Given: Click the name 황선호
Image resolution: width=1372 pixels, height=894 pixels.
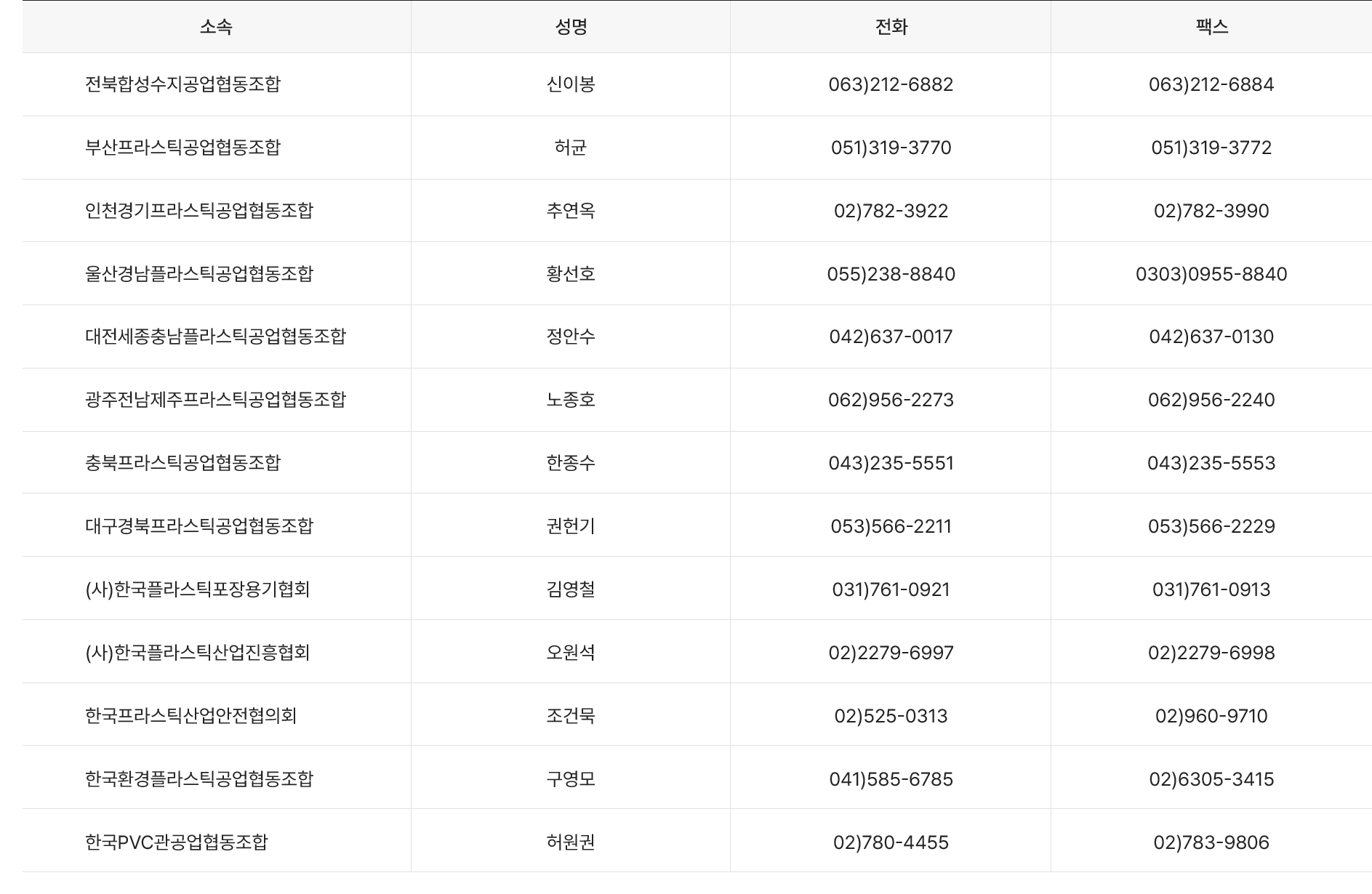Looking at the screenshot, I should pos(571,274).
